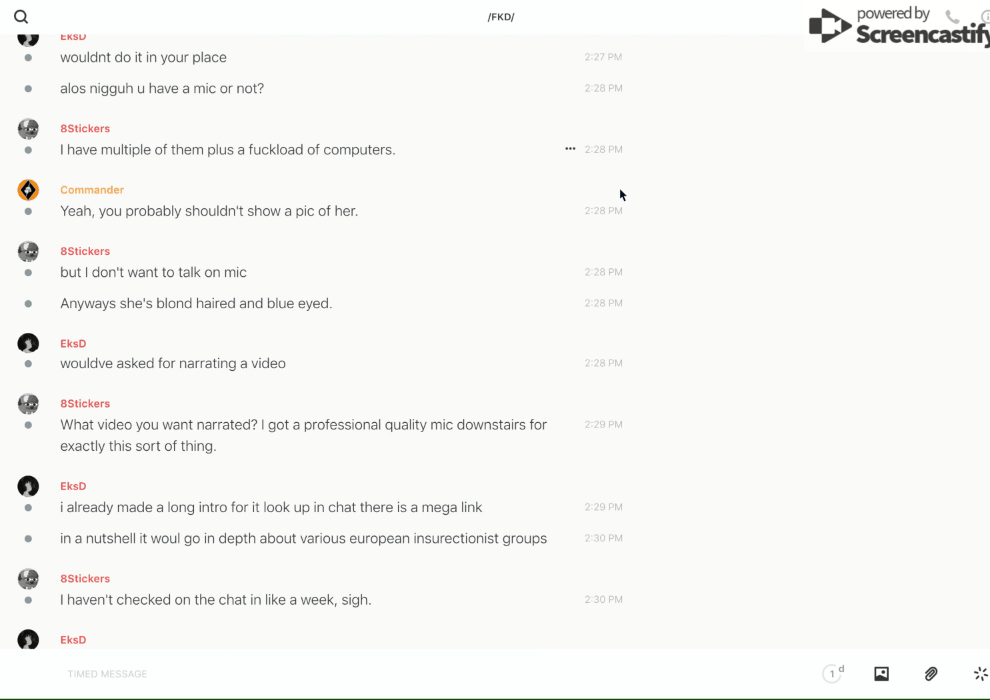Click 8Stickers avatar beside checked chat message
Image resolution: width=990 pixels, height=700 pixels.
pyautogui.click(x=28, y=579)
